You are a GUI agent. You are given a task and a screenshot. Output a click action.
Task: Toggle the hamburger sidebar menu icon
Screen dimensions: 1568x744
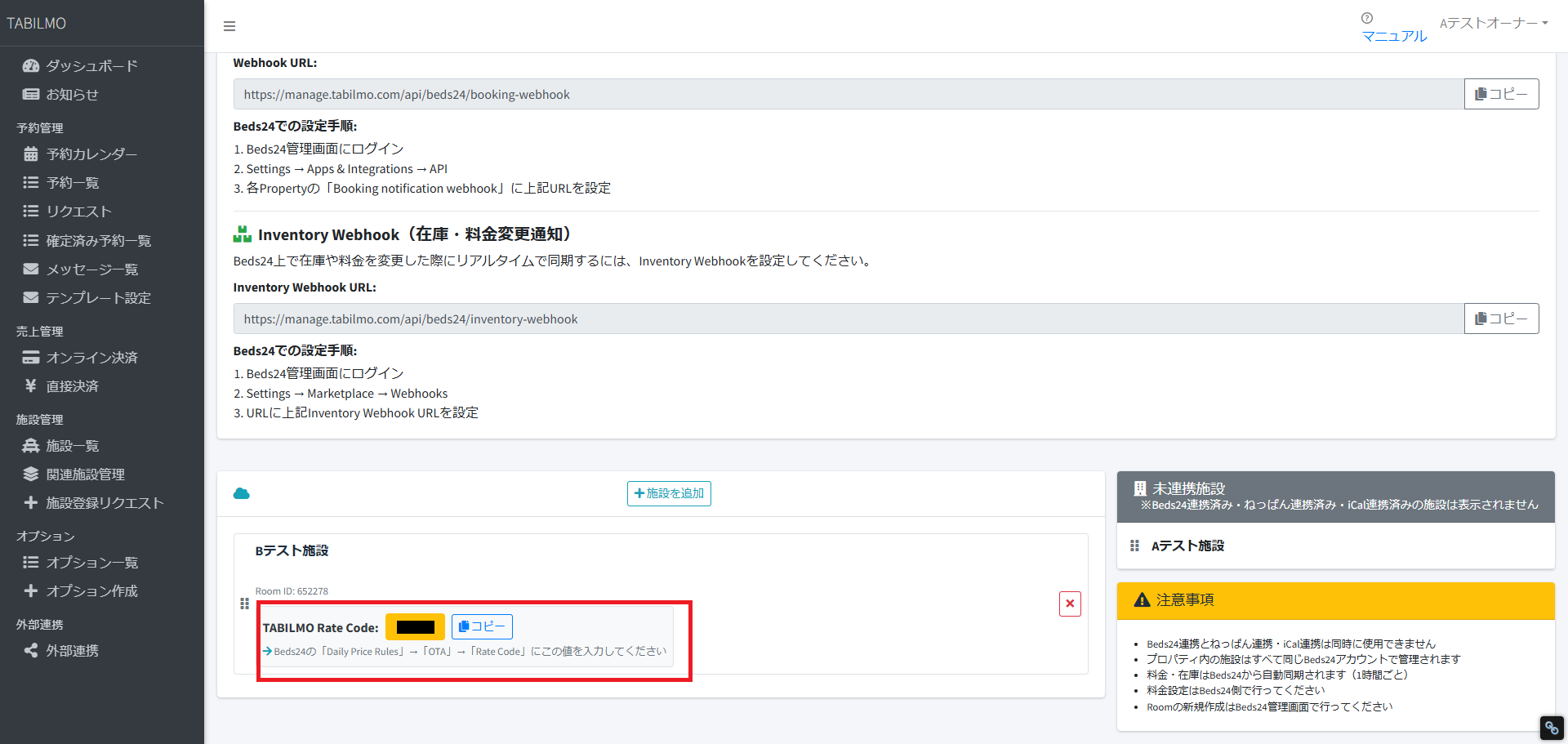click(229, 26)
